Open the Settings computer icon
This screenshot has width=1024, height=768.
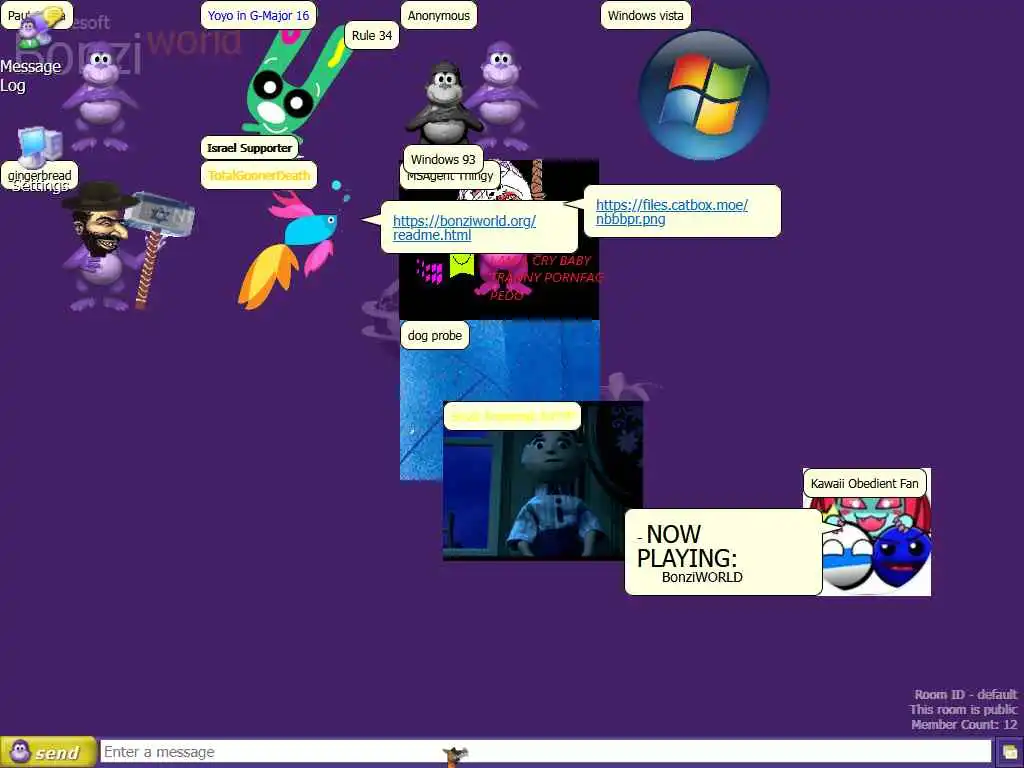[x=39, y=146]
